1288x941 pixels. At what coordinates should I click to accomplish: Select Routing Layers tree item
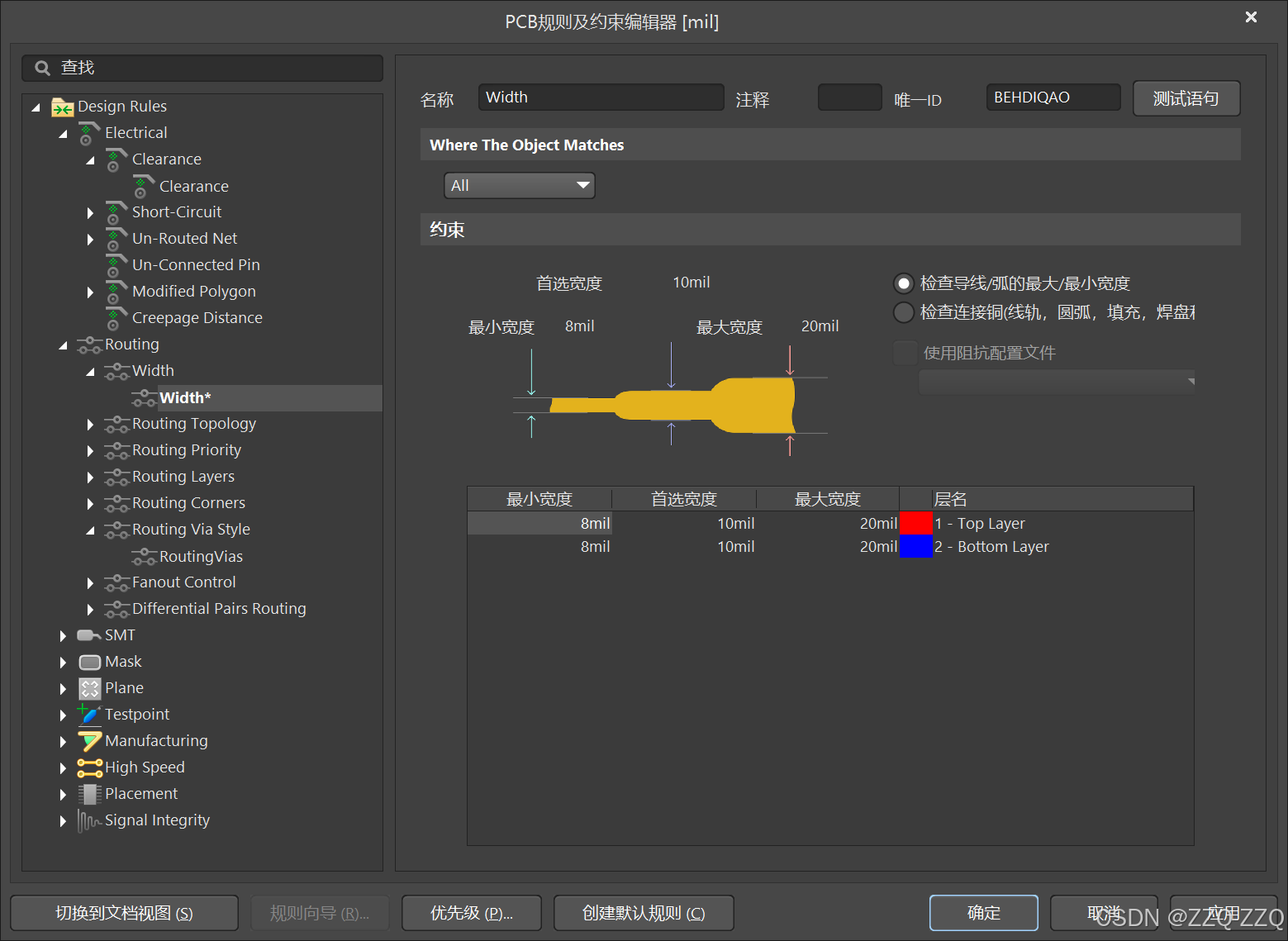pos(183,477)
